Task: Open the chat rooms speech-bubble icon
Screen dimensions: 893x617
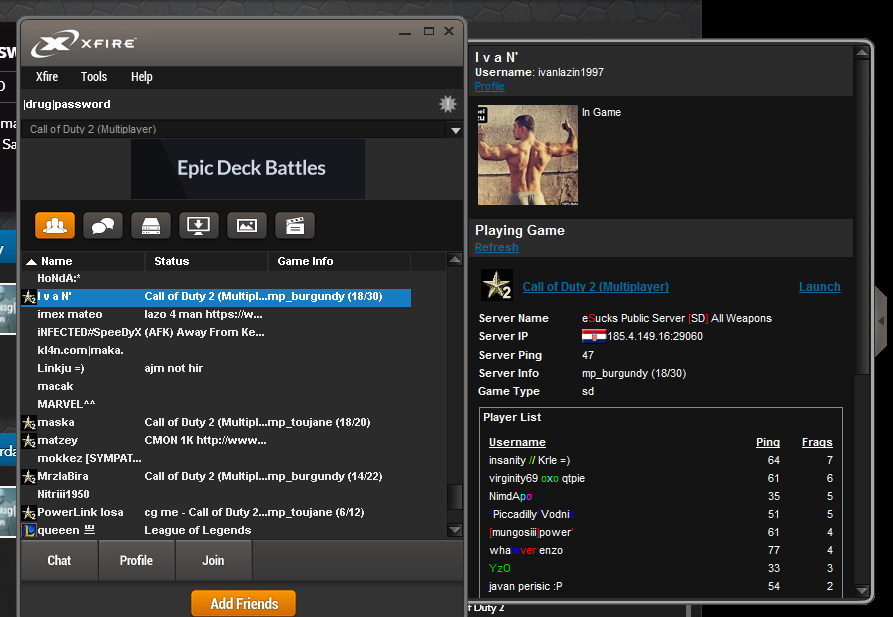Action: pos(103,226)
